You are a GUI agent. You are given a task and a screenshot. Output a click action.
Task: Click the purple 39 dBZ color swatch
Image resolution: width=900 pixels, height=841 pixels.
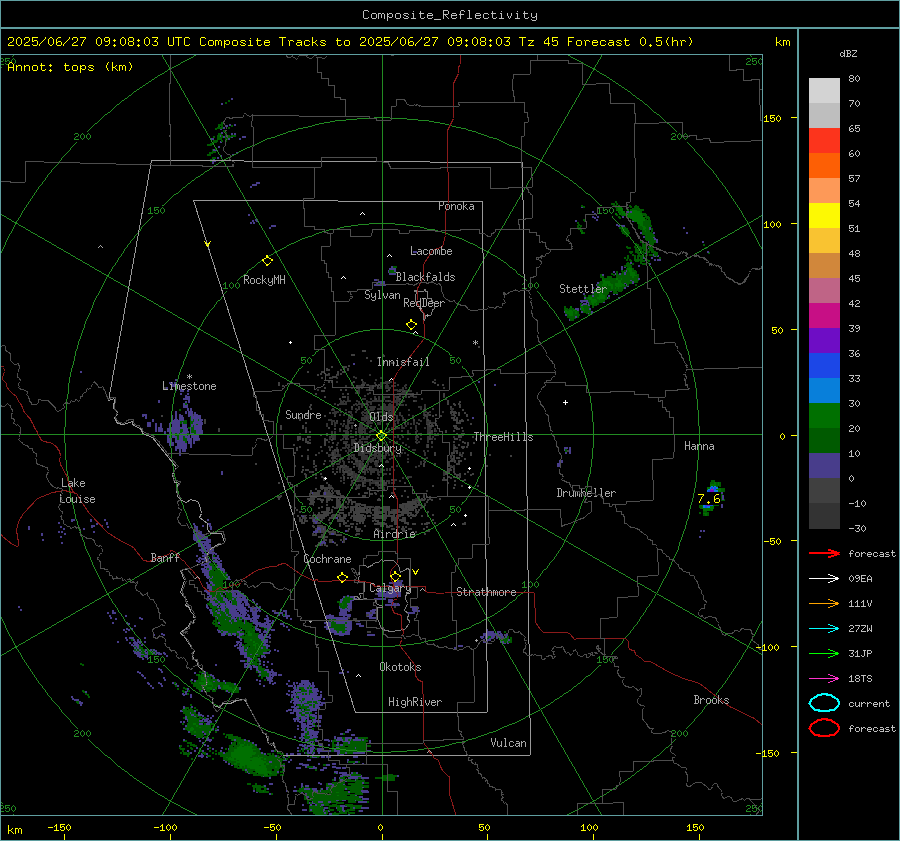tap(824, 340)
